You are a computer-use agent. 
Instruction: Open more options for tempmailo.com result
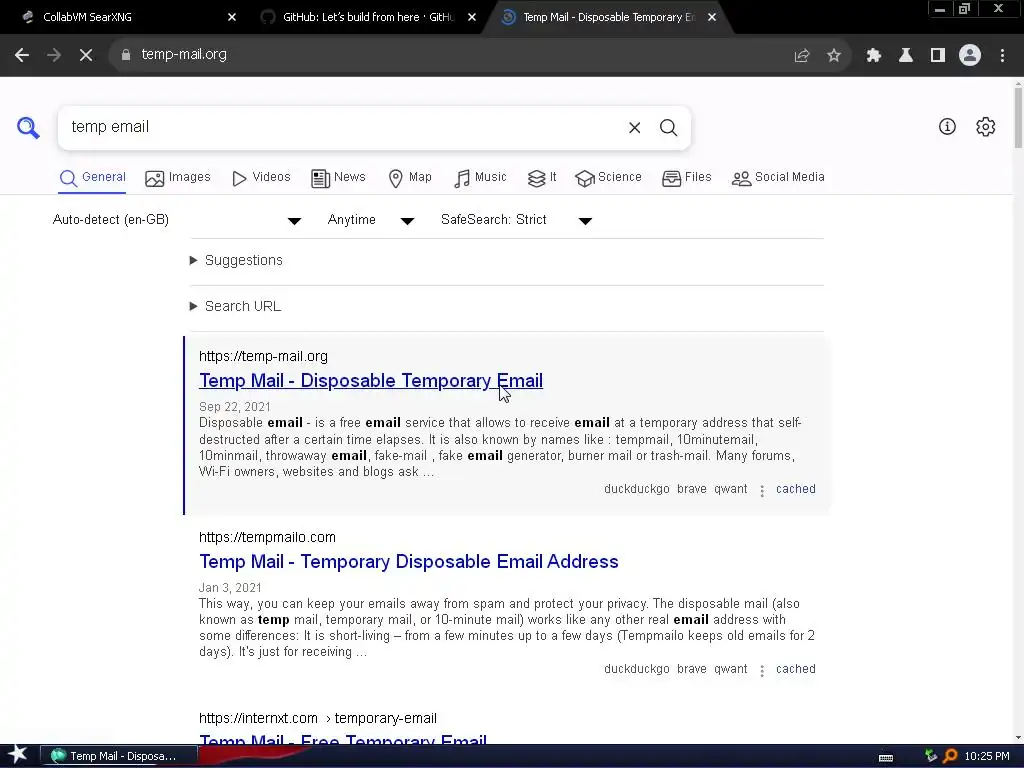click(762, 671)
